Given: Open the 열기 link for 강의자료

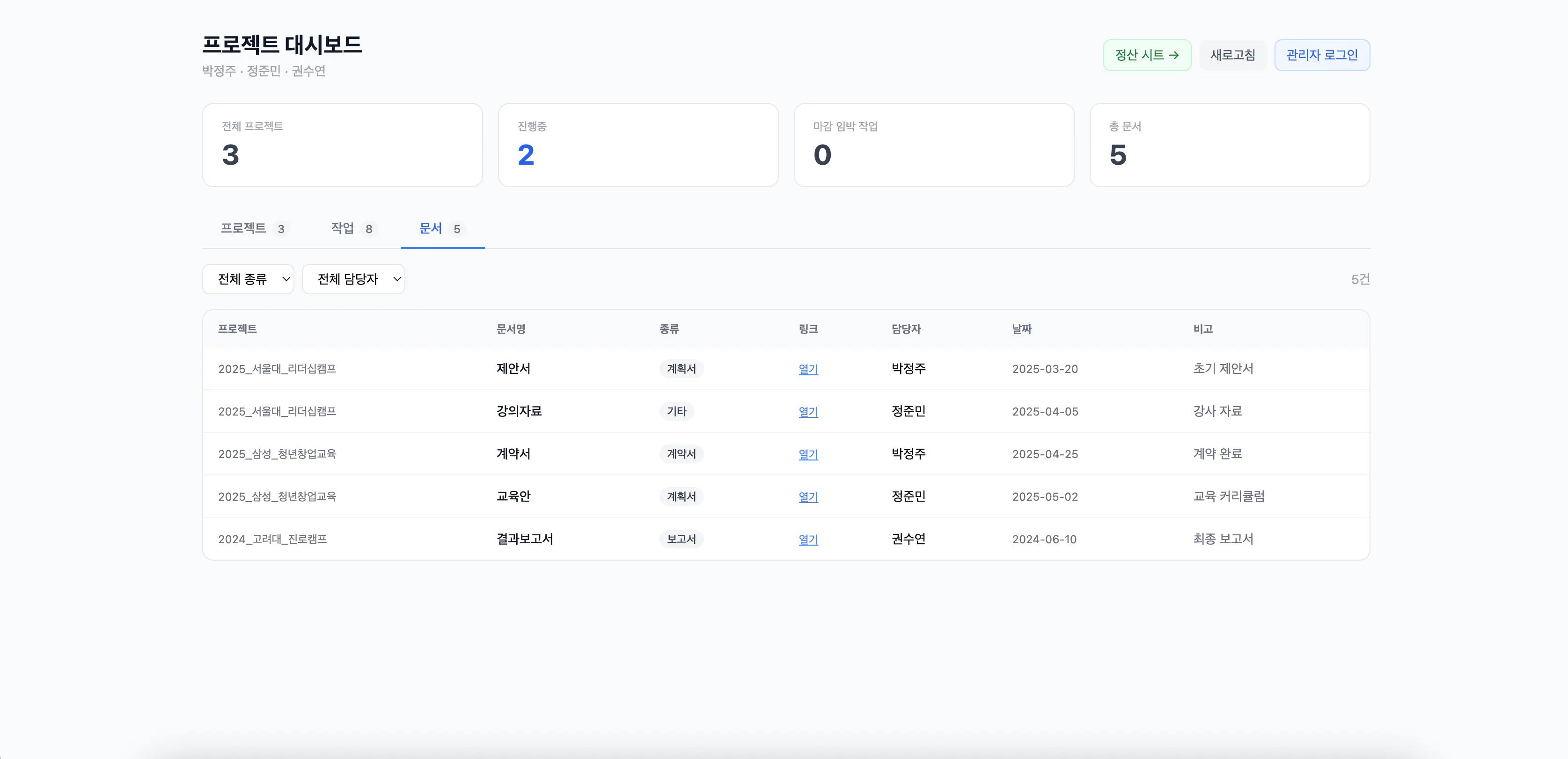Looking at the screenshot, I should coord(808,411).
